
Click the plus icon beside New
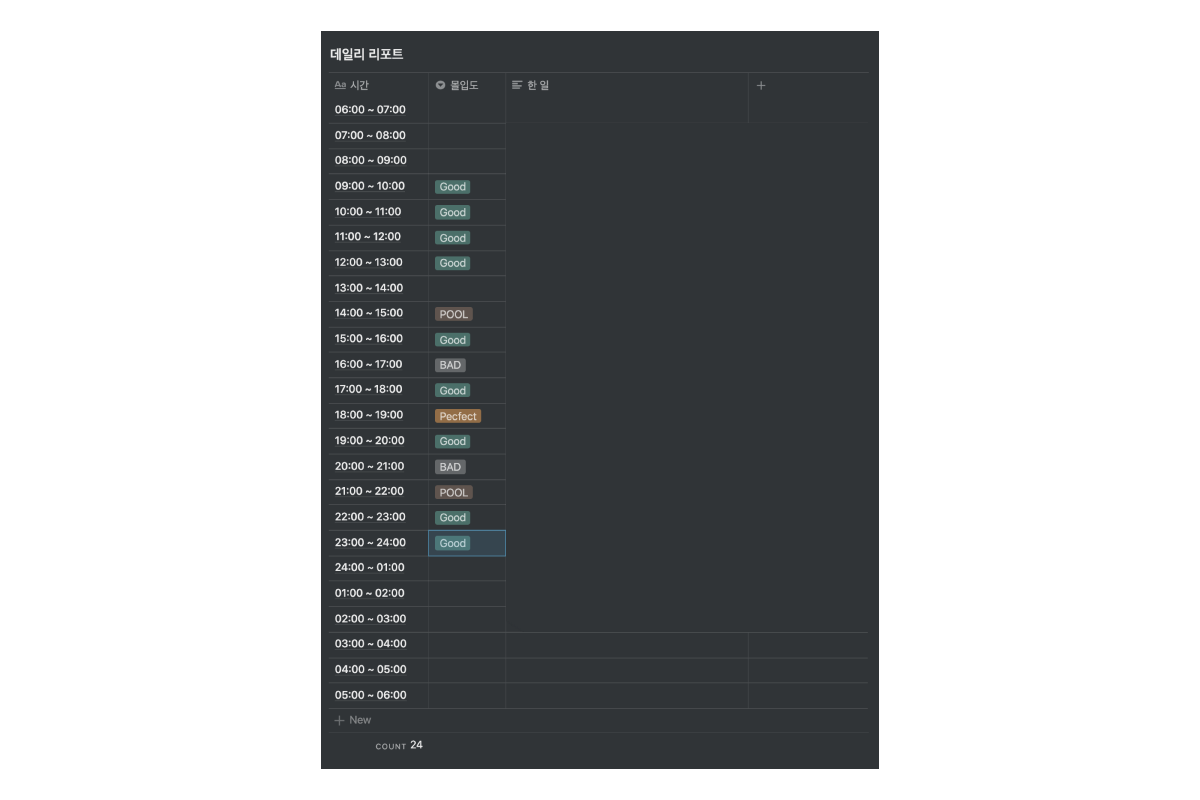(x=339, y=720)
